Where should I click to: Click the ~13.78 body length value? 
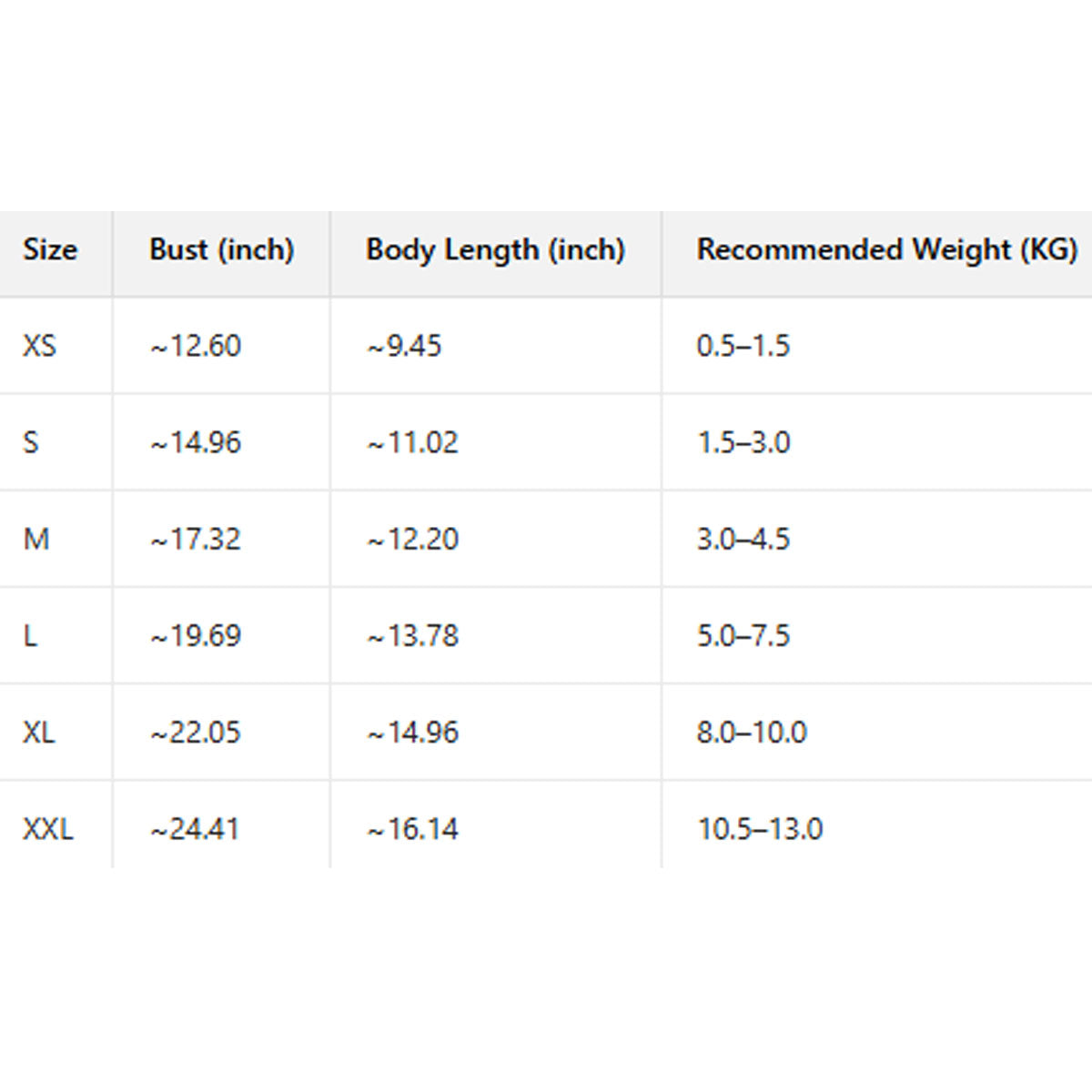(412, 635)
